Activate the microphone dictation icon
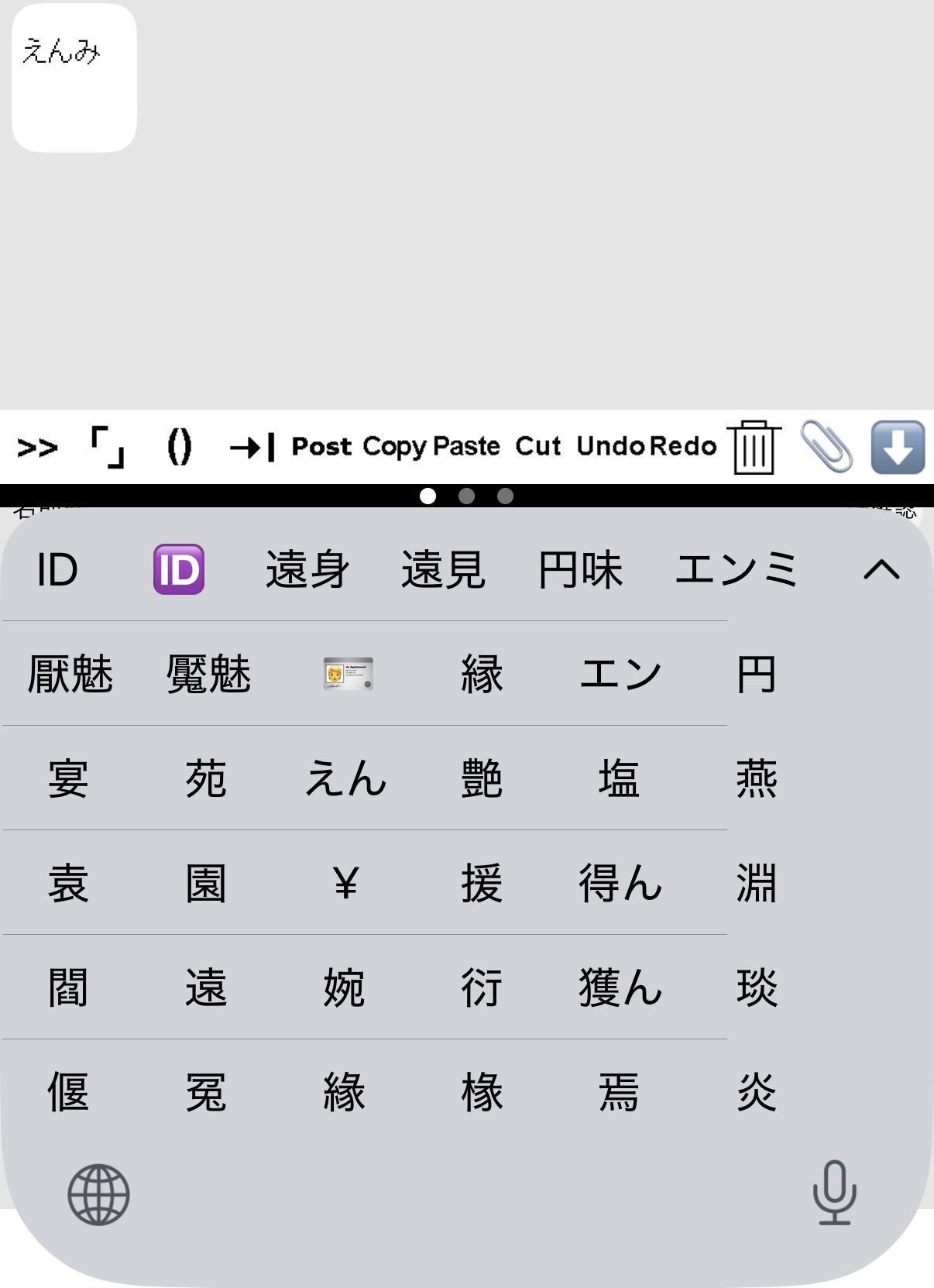 click(834, 1193)
